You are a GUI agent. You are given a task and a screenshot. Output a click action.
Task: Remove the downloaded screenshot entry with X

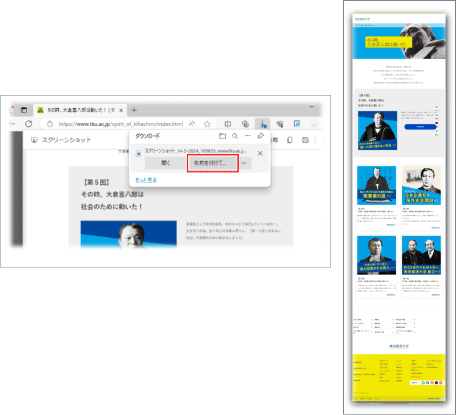(260, 153)
